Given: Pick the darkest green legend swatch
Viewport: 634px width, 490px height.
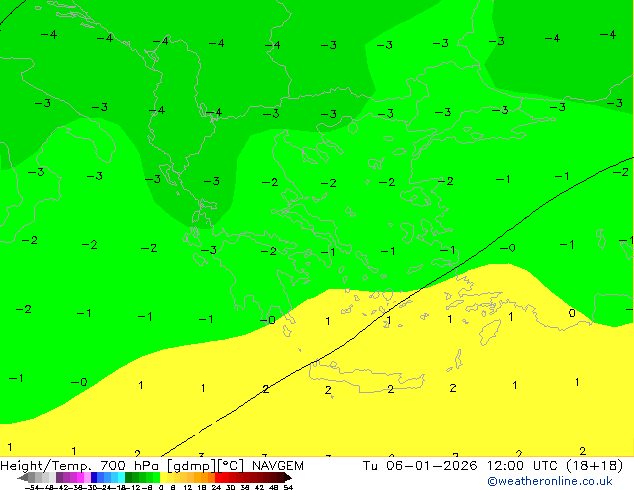Looking at the screenshot, I should click(129, 477).
